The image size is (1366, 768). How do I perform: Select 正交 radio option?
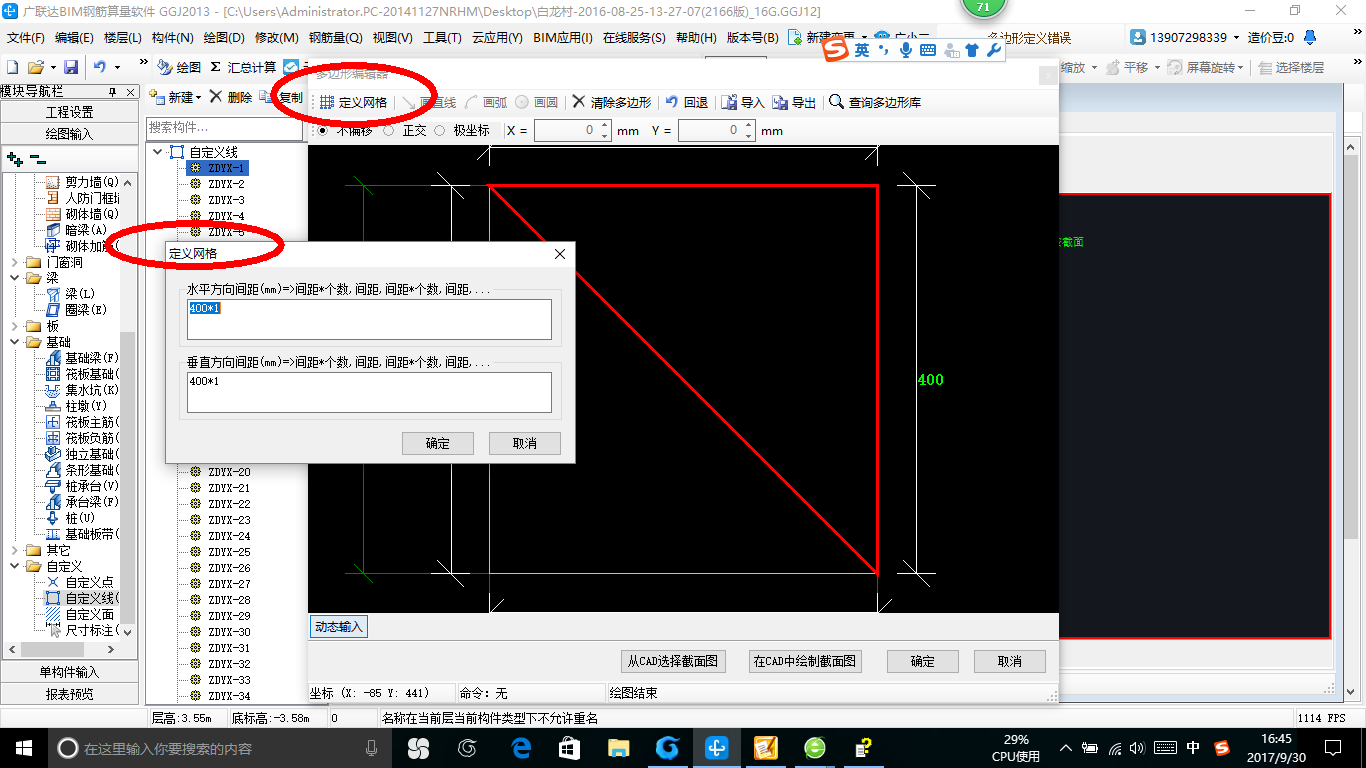click(388, 130)
